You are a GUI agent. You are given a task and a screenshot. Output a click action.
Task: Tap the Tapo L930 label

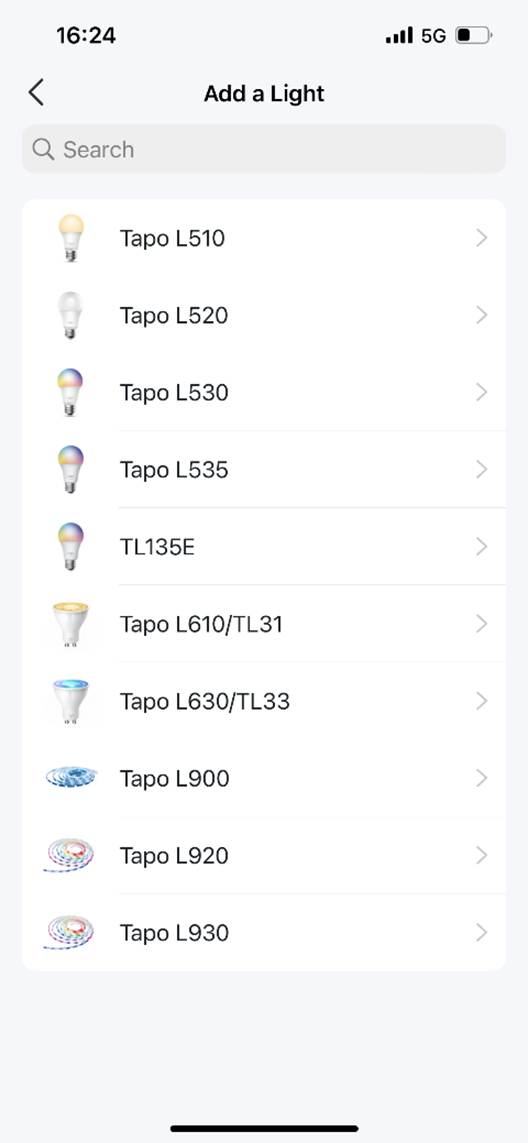click(x=174, y=932)
